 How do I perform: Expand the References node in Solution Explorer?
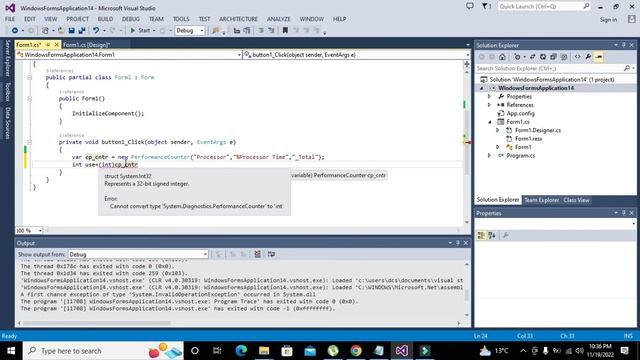coord(489,105)
